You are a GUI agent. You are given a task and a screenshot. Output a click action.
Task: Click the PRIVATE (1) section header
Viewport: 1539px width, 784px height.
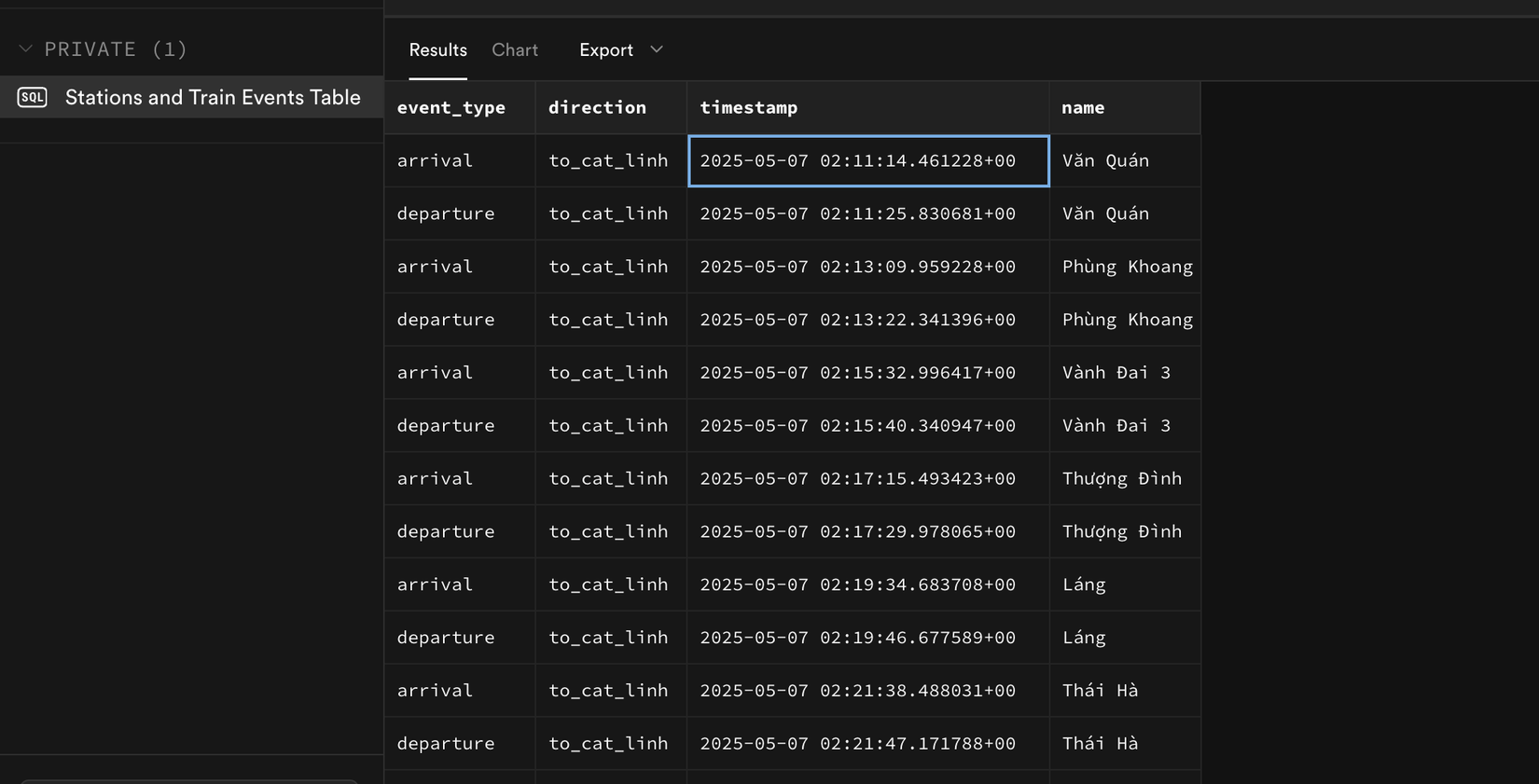coord(116,49)
